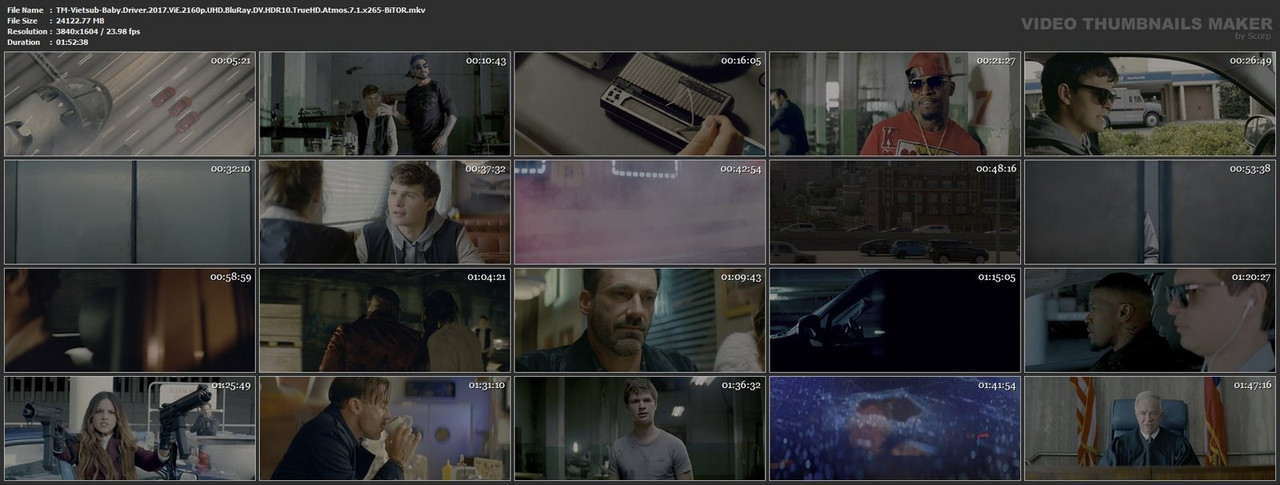Select the thumbnail at 00:21:27
The width and height of the screenshot is (1280, 485).
point(895,104)
